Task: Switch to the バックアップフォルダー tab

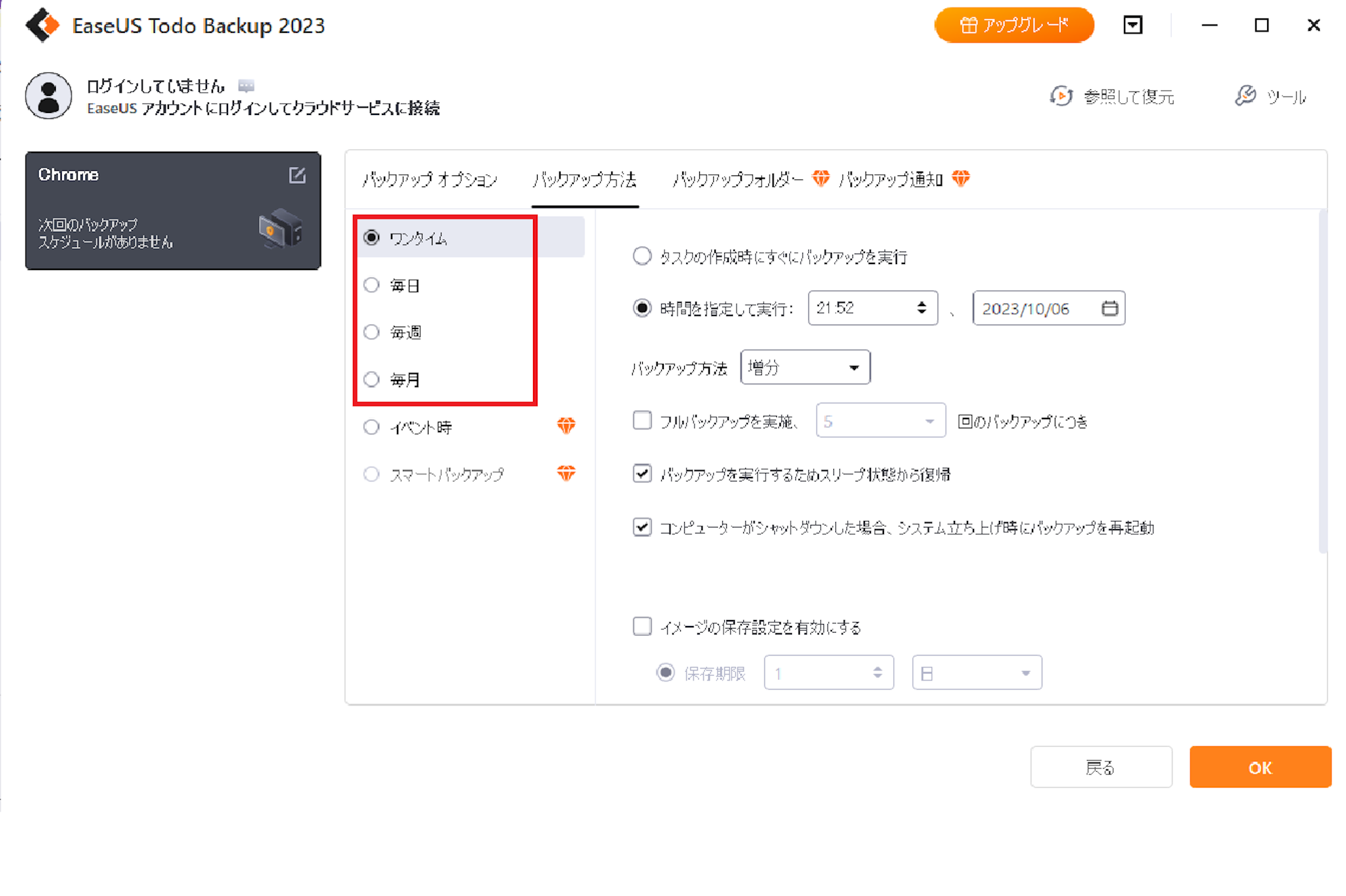Action: 737,179
